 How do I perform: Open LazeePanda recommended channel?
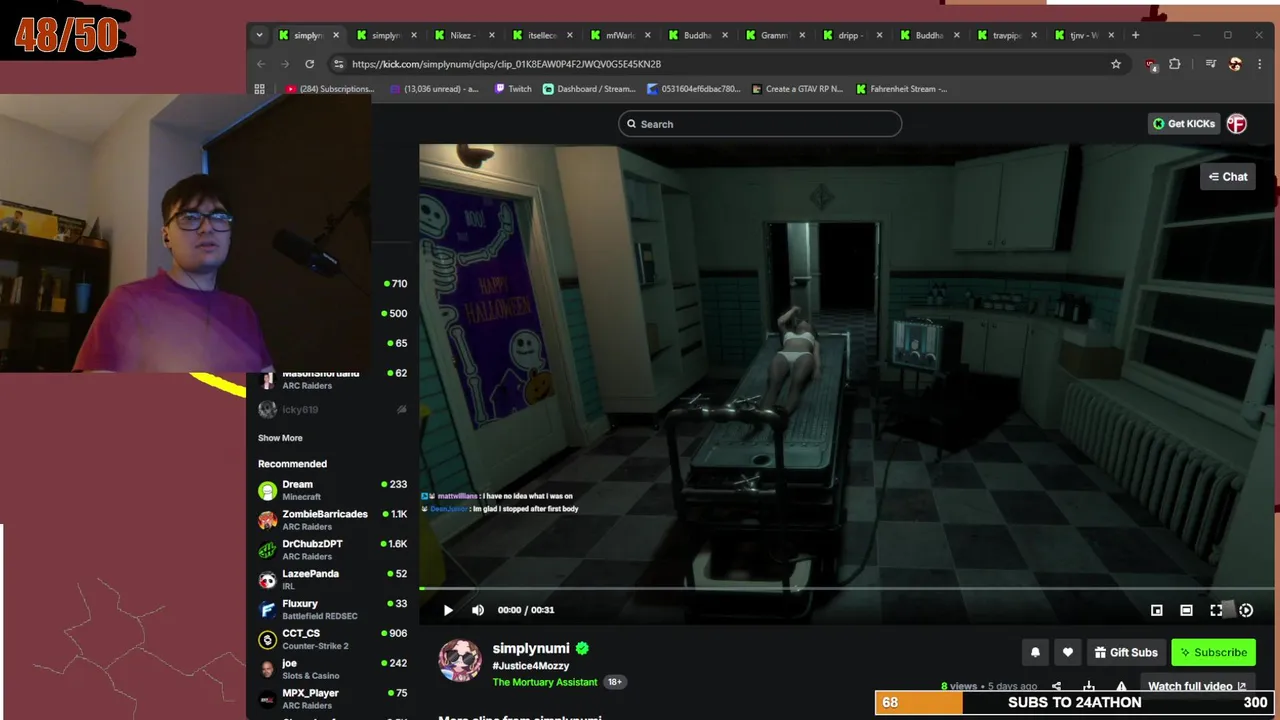332,580
